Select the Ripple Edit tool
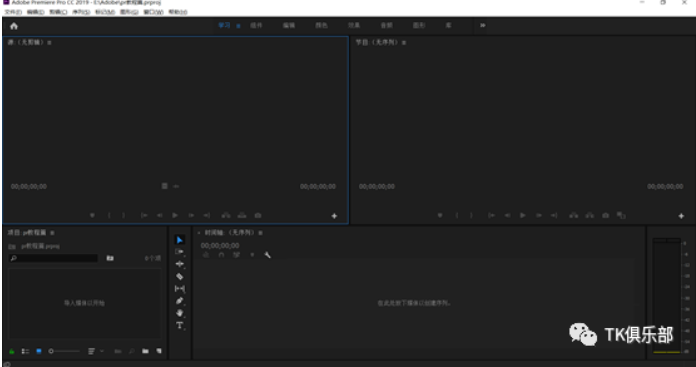The image size is (696, 367). 179,264
